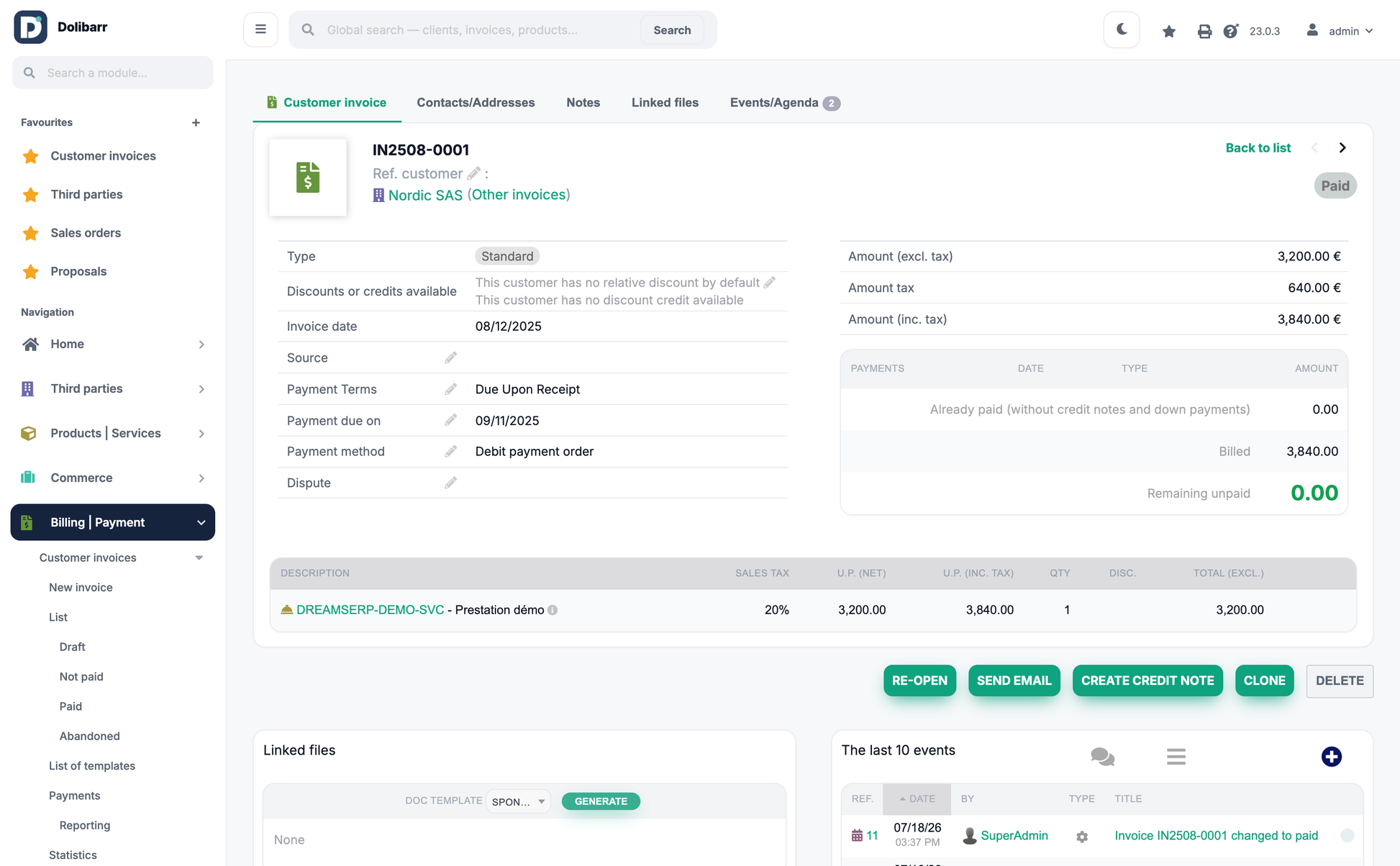Click star icon next to Proposals favourite
This screenshot has width=1400, height=866.
(30, 271)
